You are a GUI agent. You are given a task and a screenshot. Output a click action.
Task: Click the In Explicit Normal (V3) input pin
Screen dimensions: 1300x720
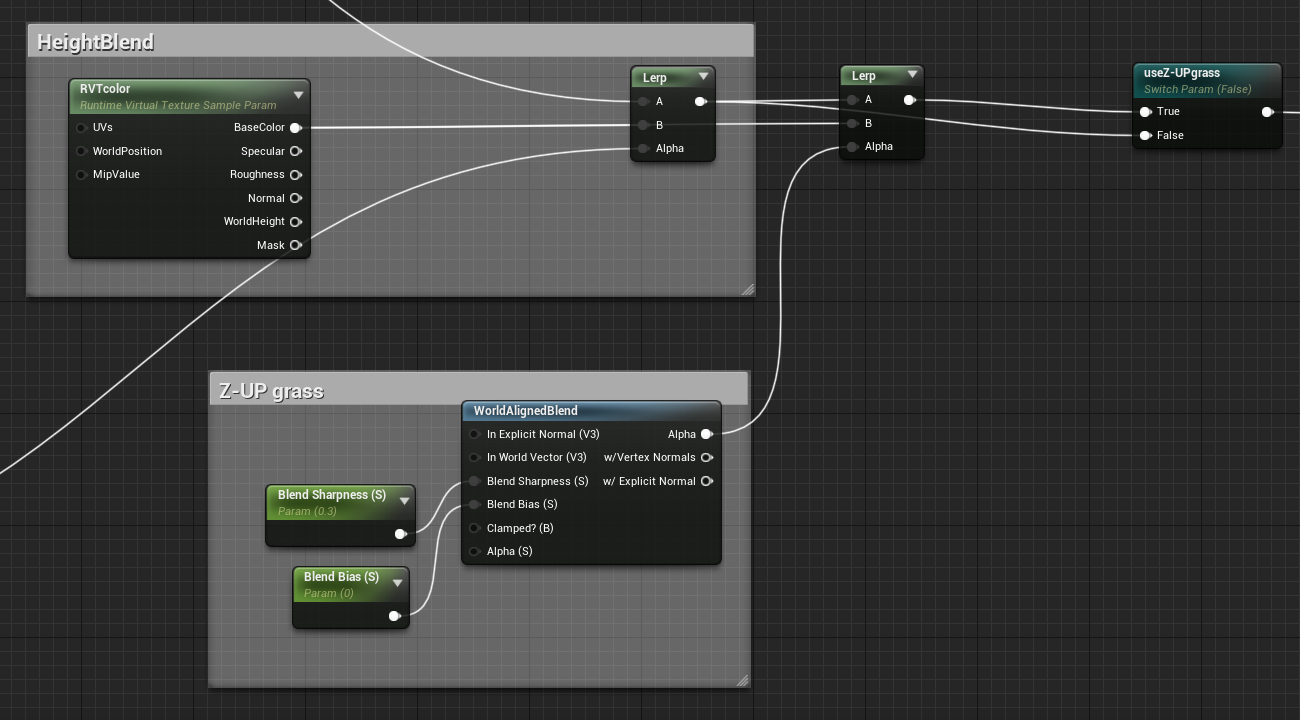coord(475,434)
